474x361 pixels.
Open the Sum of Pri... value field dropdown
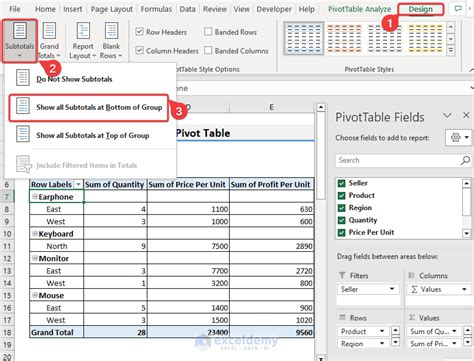click(454, 343)
